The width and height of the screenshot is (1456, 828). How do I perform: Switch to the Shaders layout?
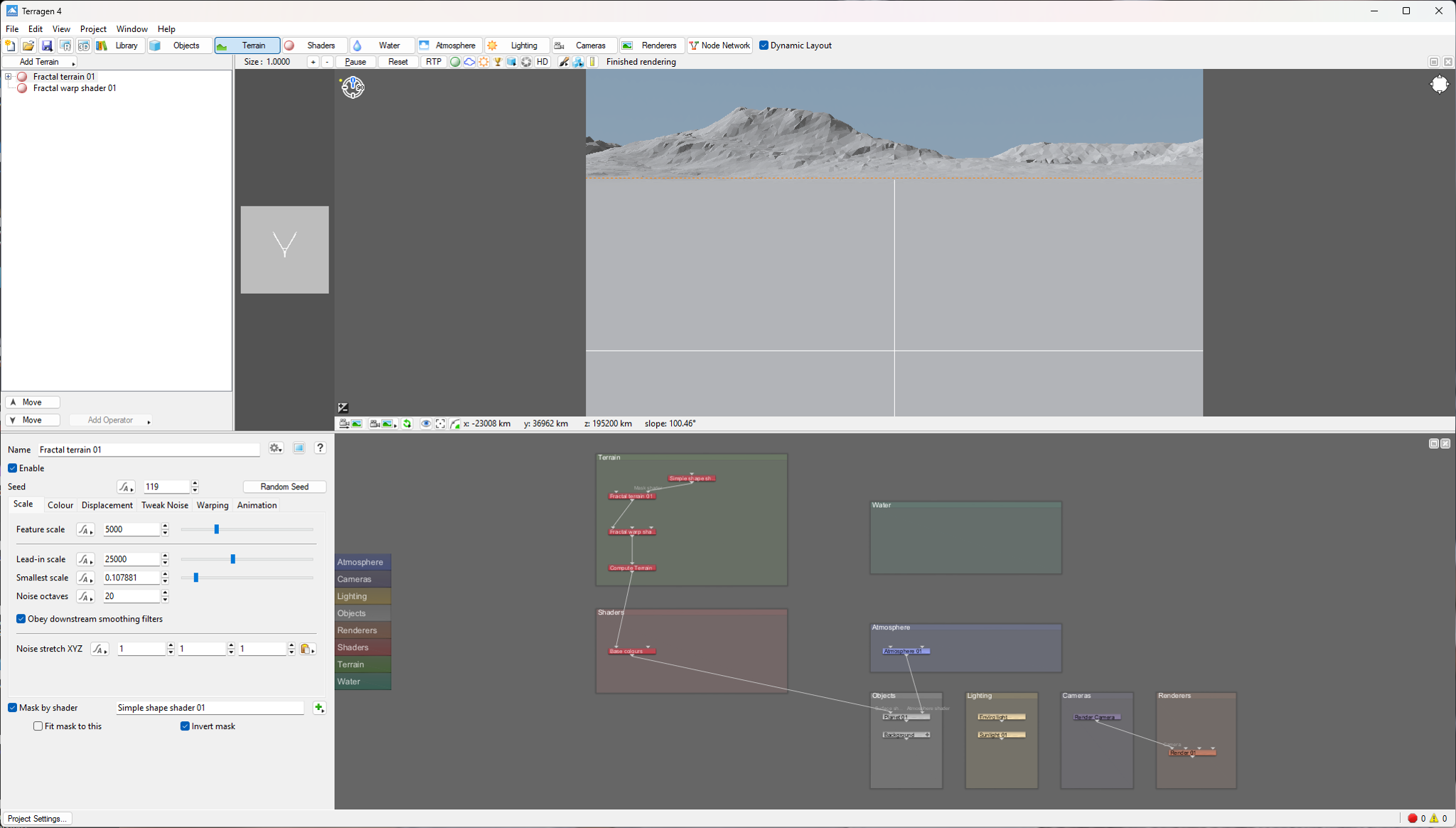point(314,46)
